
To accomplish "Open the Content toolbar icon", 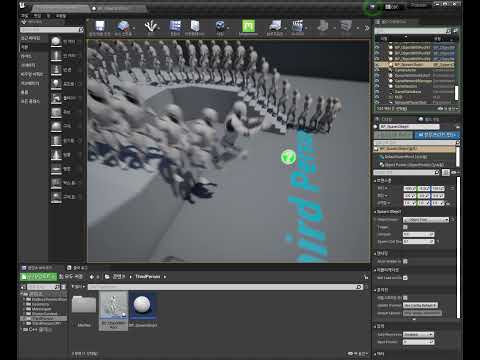I will click(175, 26).
